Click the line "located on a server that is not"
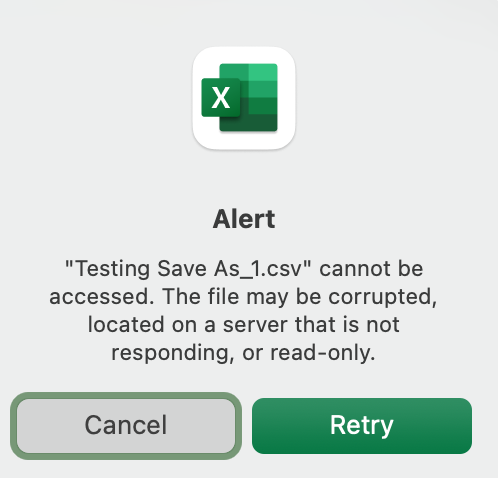 244,324
